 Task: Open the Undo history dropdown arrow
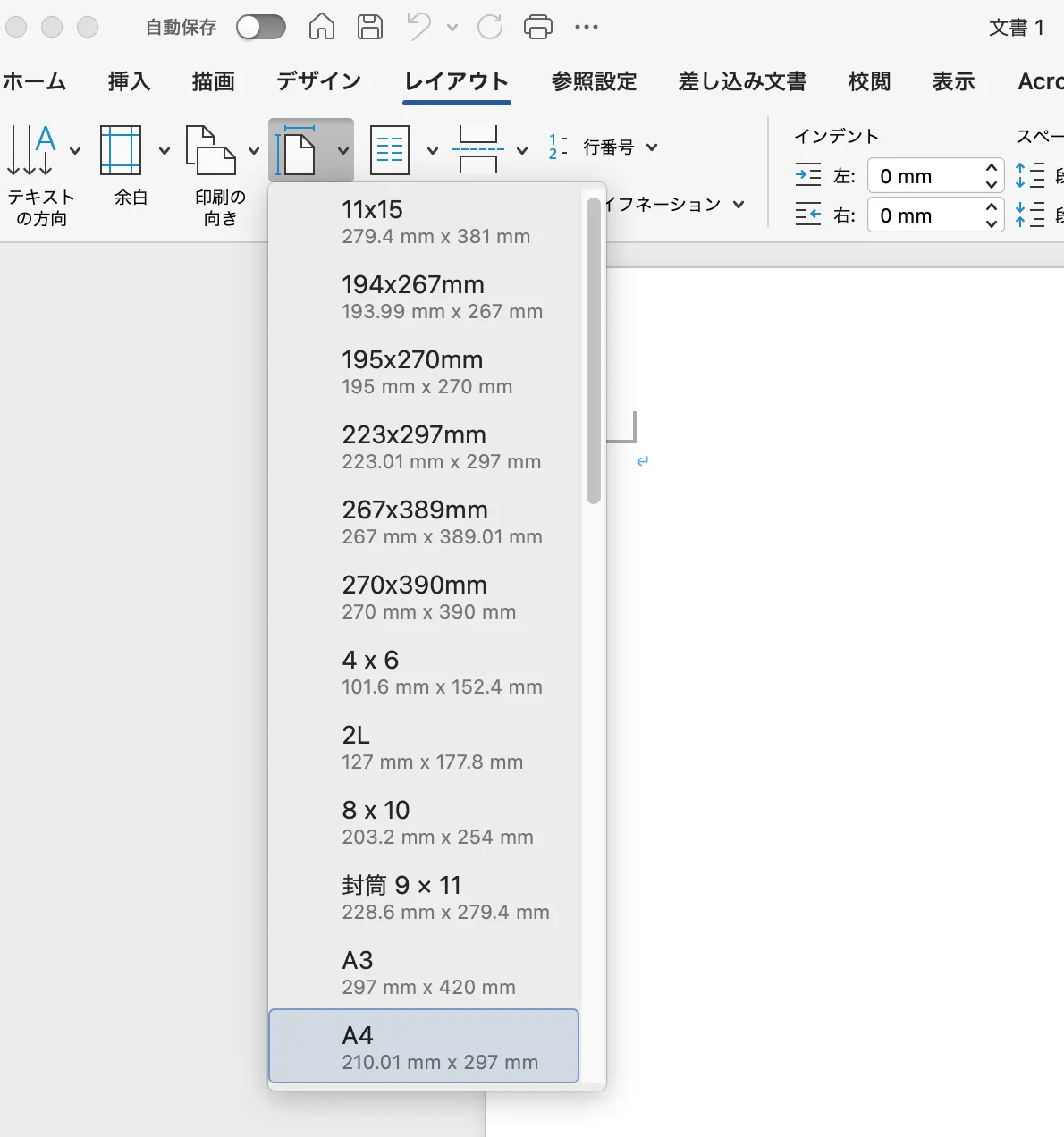(452, 28)
